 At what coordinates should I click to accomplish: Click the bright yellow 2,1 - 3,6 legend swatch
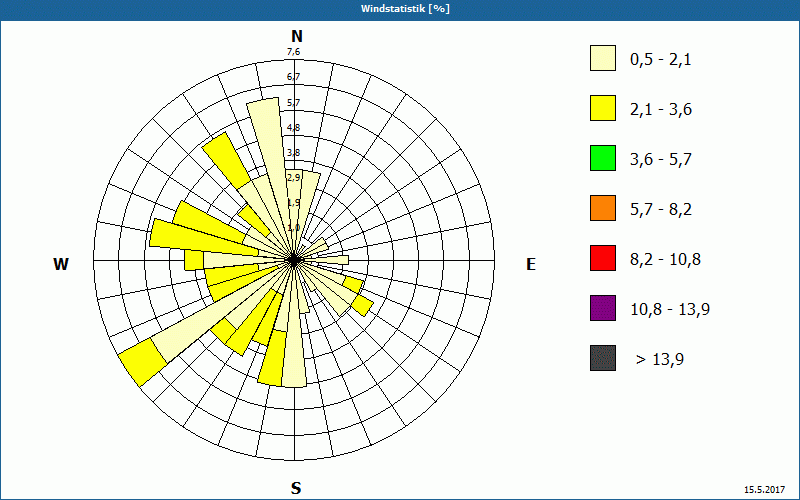[x=603, y=108]
